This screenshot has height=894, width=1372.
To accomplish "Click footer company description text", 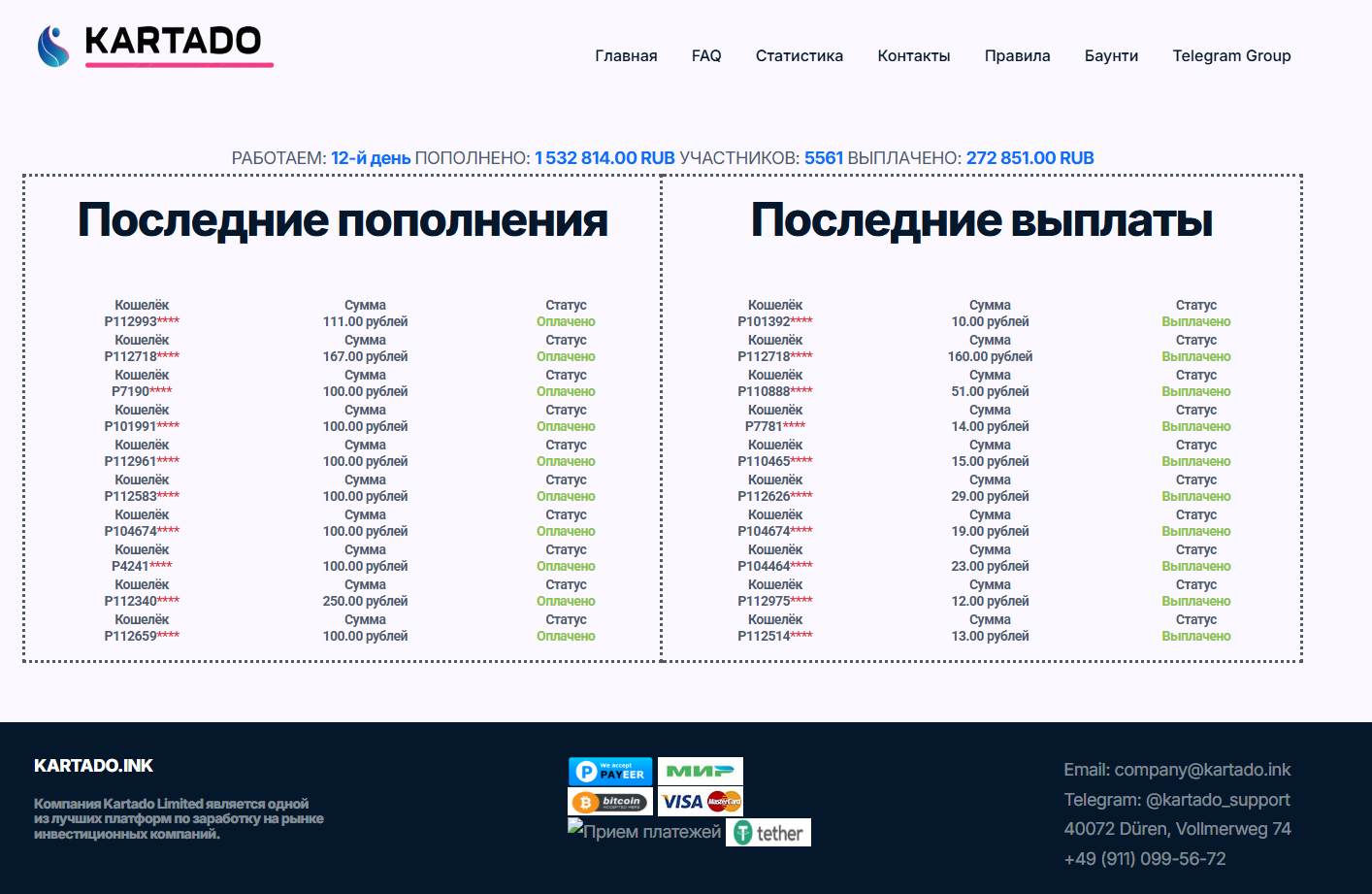I will point(179,818).
